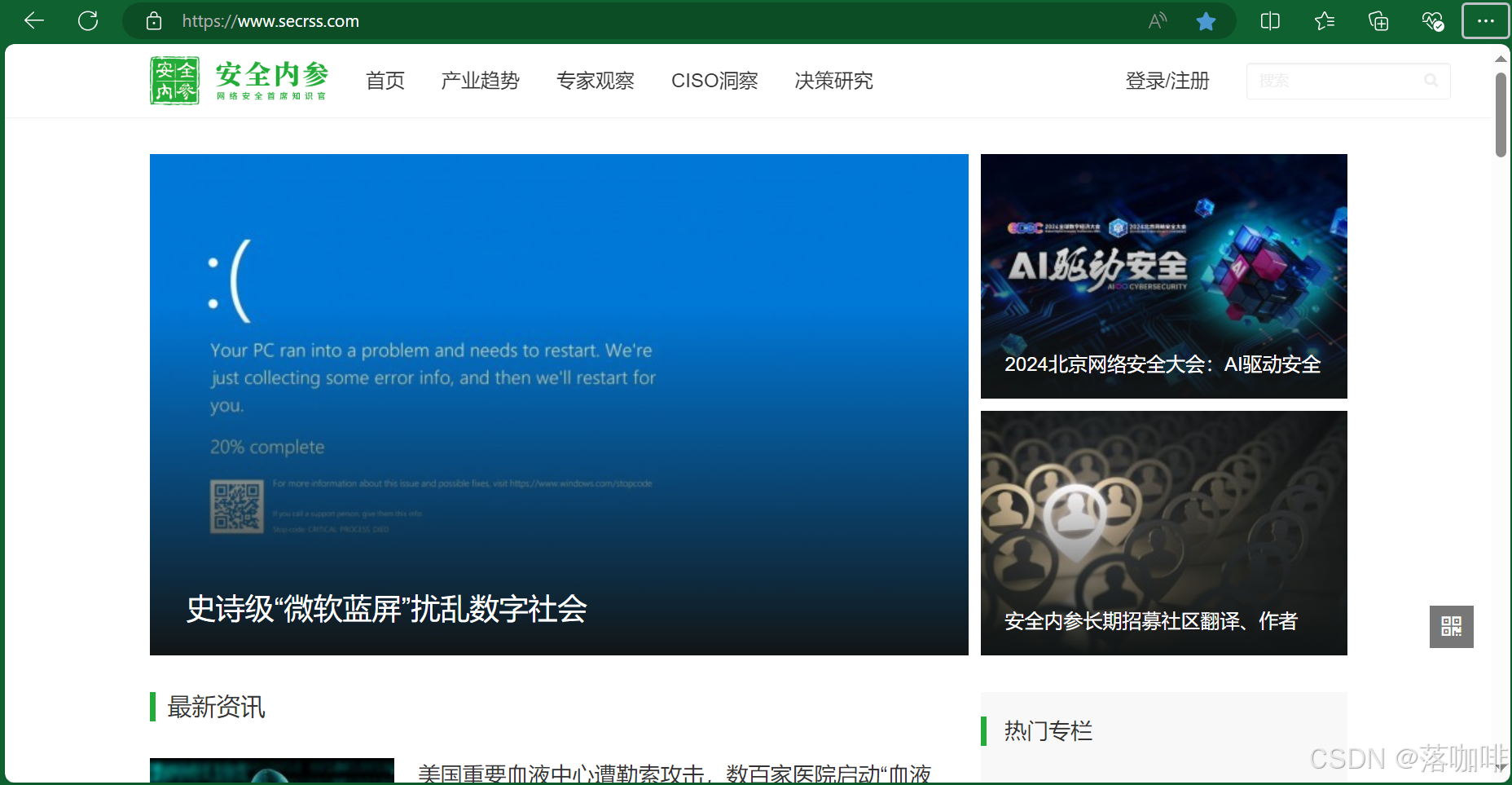The width and height of the screenshot is (1512, 785).
Task: Click the 安全内参 site logo
Action: pos(240,81)
